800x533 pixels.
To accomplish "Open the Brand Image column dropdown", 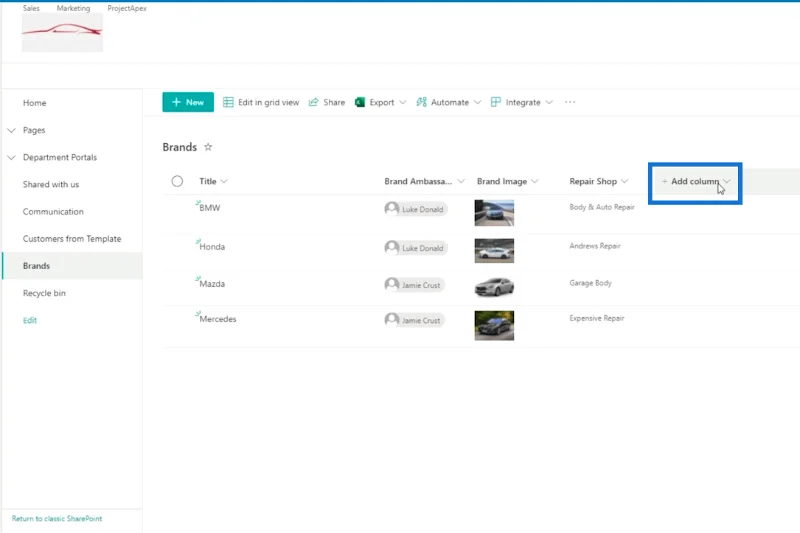I will click(x=535, y=181).
